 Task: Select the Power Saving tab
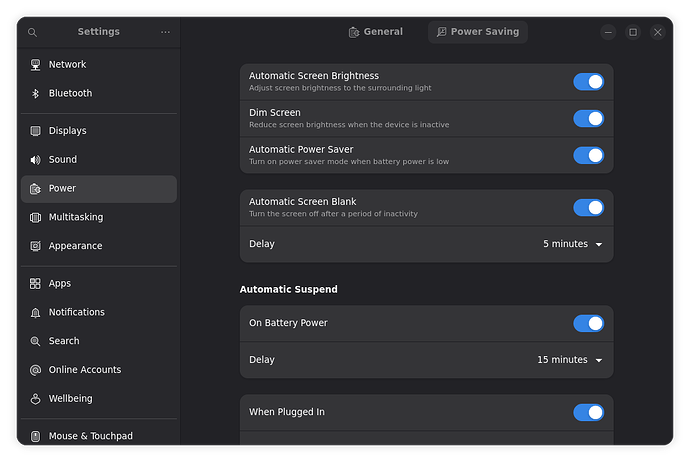click(477, 32)
